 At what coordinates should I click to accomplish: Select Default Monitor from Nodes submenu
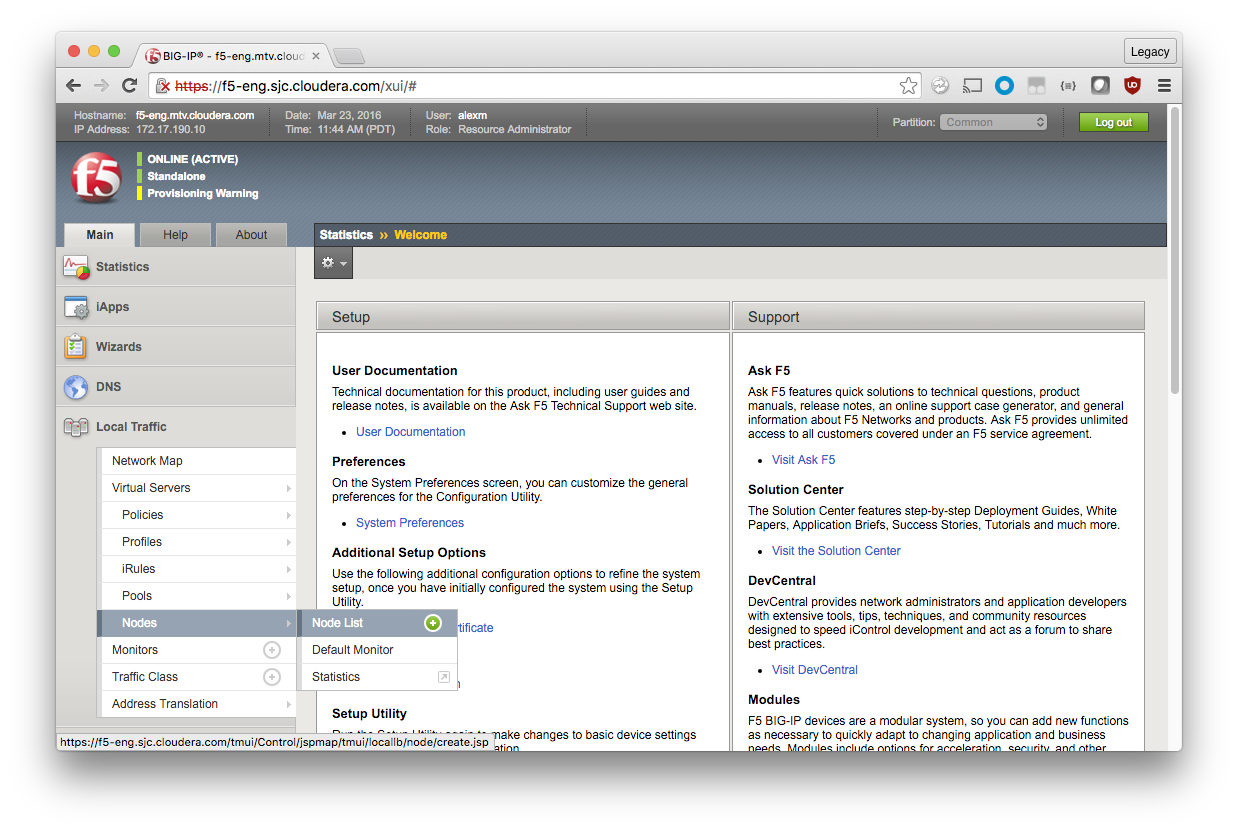pos(353,650)
